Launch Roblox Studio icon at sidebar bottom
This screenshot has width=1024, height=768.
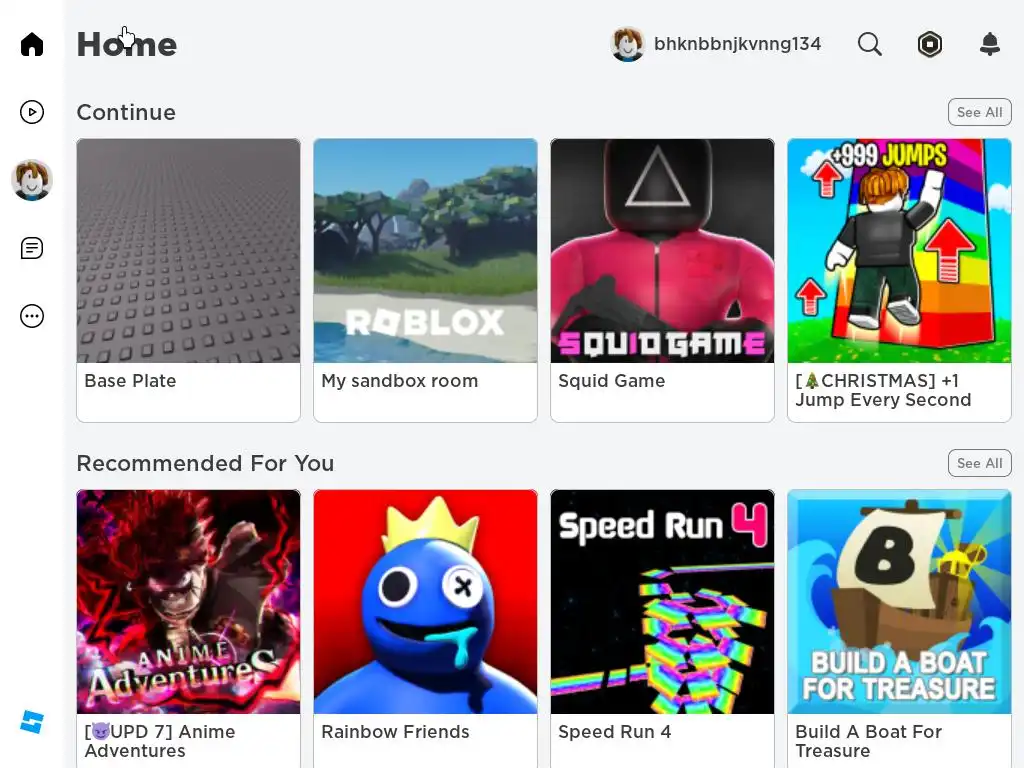pos(31,722)
